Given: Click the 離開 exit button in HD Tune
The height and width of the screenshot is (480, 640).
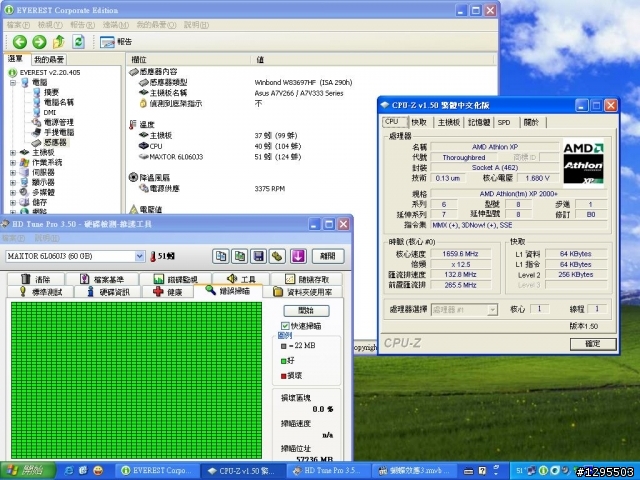Looking at the screenshot, I should [328, 256].
